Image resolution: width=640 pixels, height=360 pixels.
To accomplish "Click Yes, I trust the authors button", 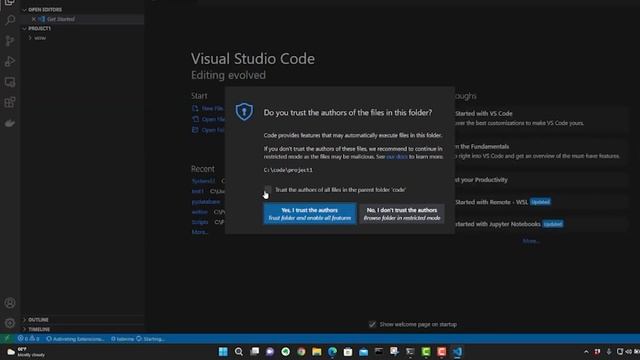I will point(309,214).
